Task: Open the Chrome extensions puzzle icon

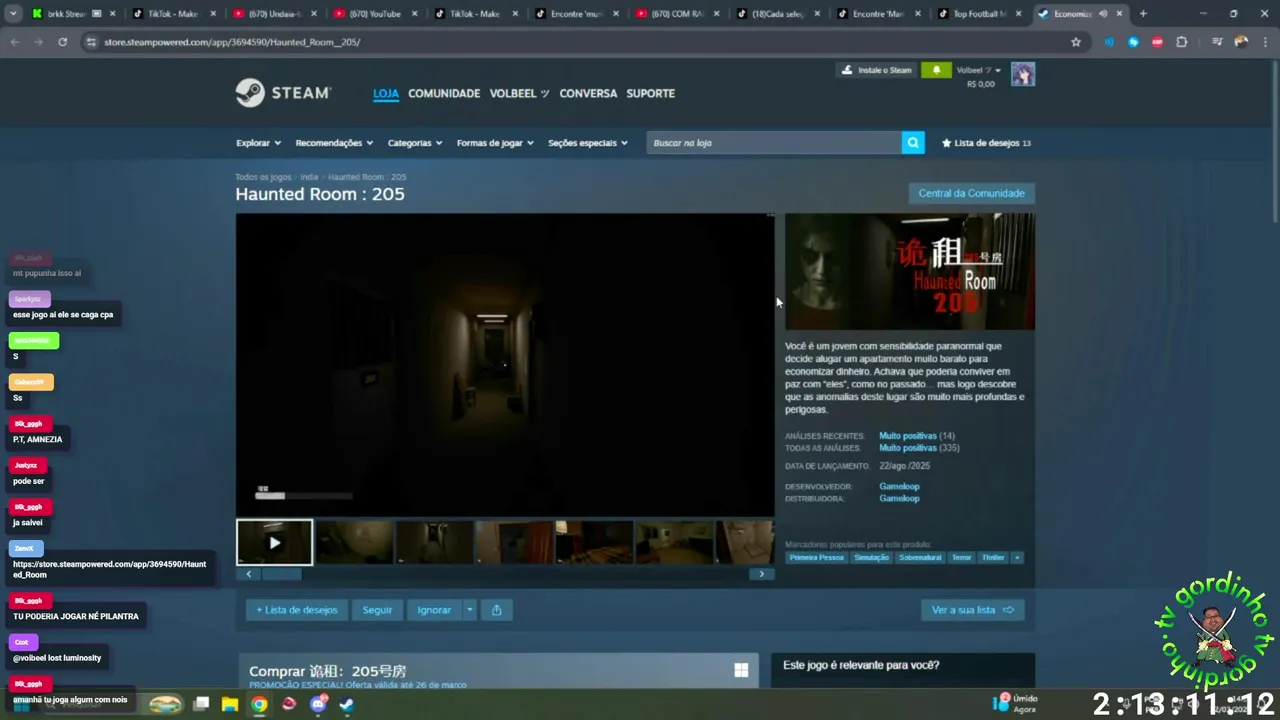Action: 1182,42
